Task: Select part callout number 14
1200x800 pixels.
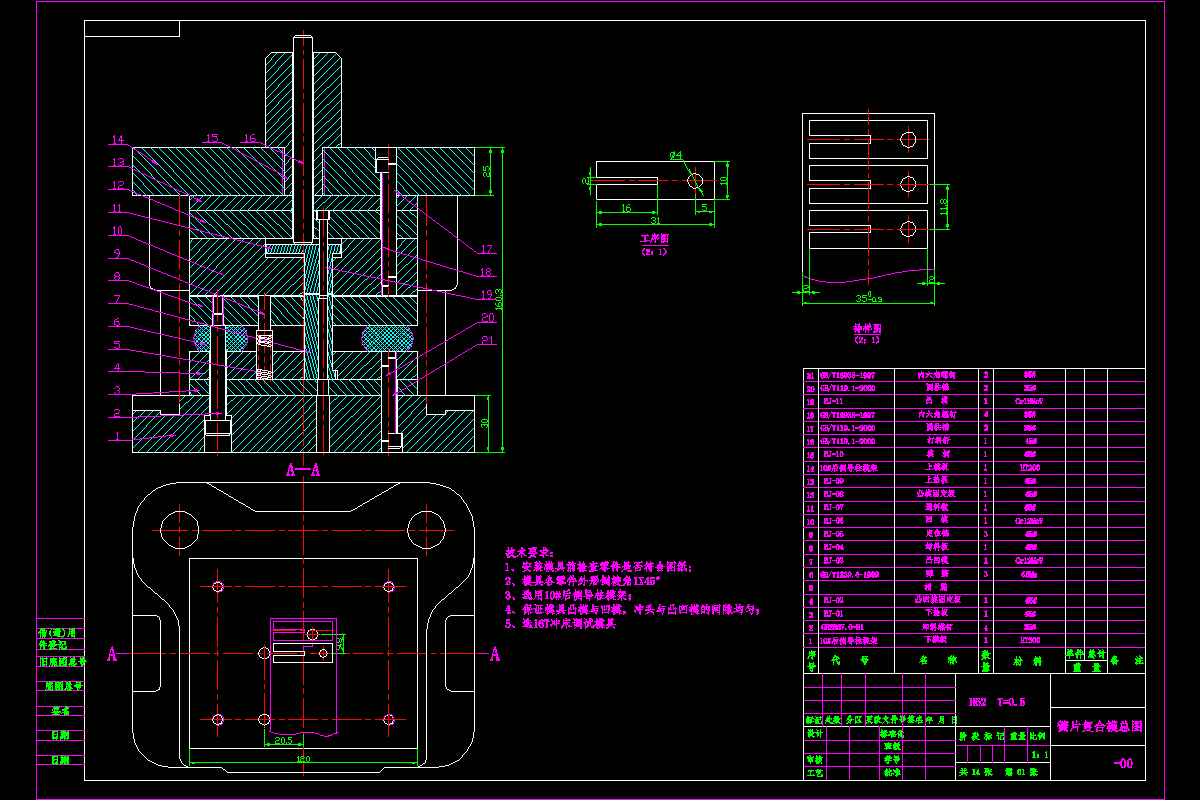Action: point(118,140)
